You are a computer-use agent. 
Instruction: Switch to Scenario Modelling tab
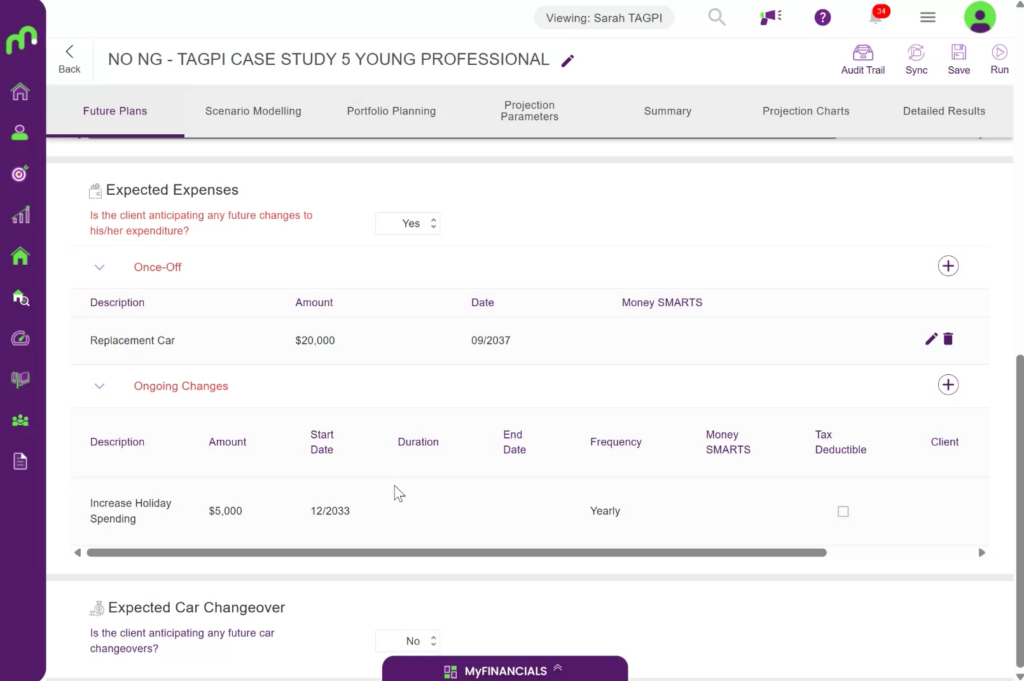253,111
